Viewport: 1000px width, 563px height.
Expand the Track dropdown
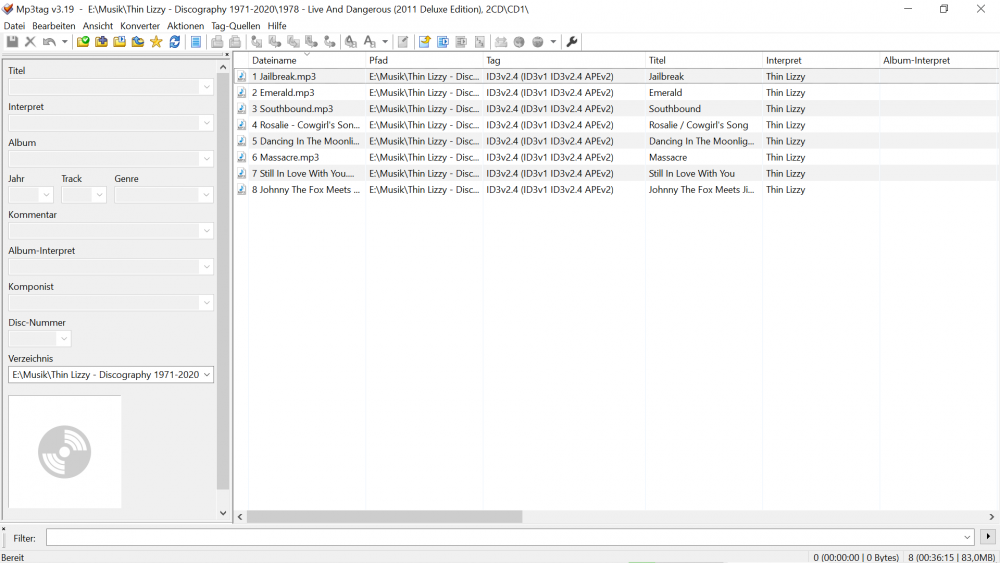tap(99, 195)
